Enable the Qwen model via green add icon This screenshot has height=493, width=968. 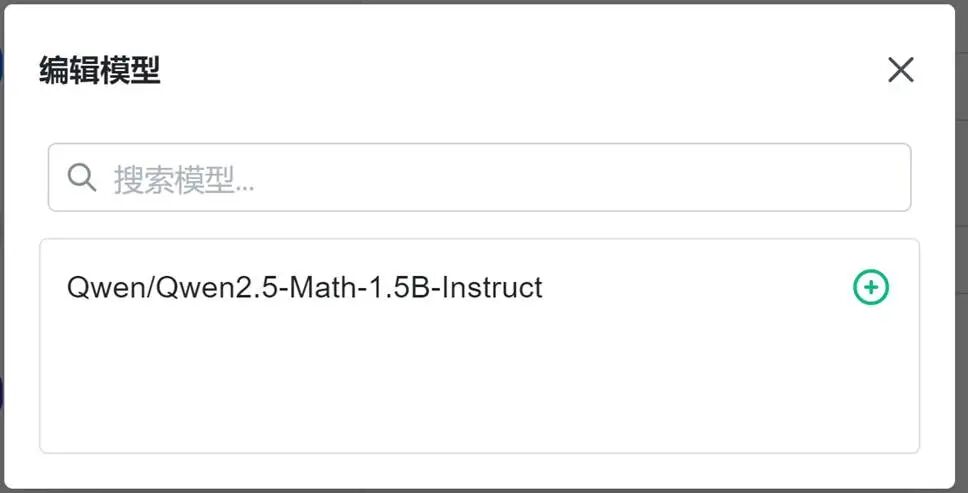(871, 288)
